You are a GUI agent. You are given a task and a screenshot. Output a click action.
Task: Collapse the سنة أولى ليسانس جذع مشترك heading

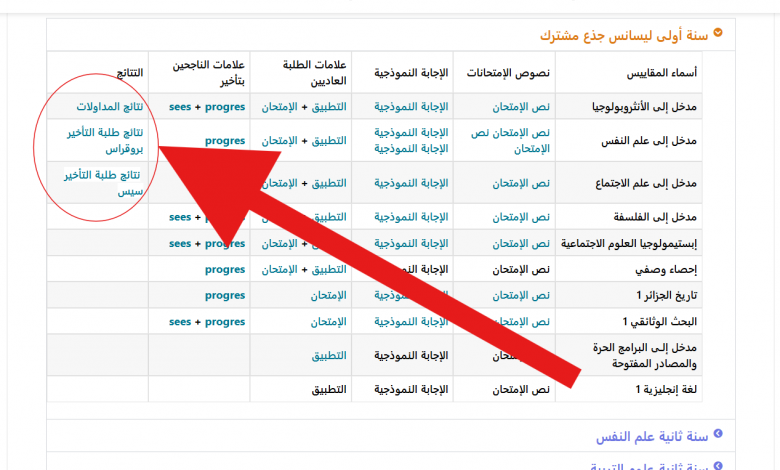point(624,35)
